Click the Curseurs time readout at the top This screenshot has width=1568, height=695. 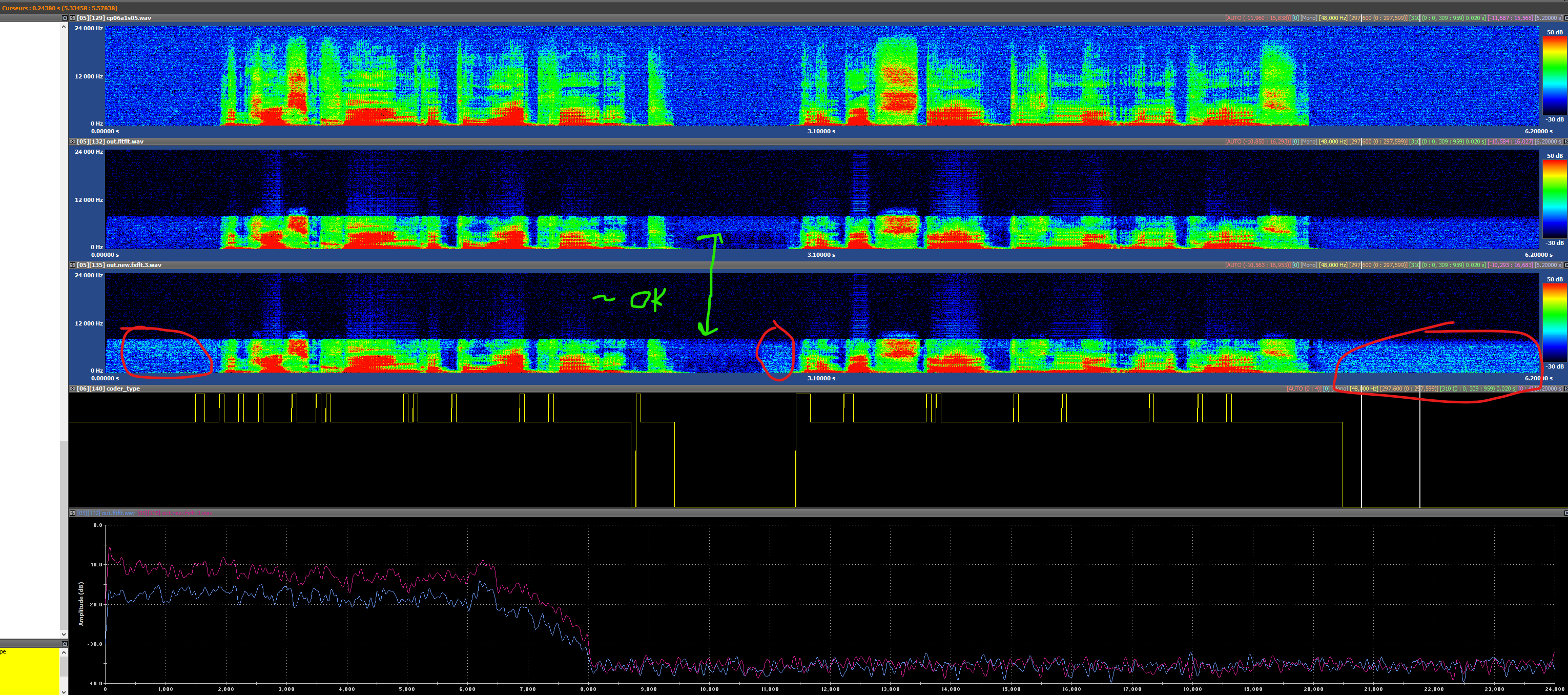point(59,8)
